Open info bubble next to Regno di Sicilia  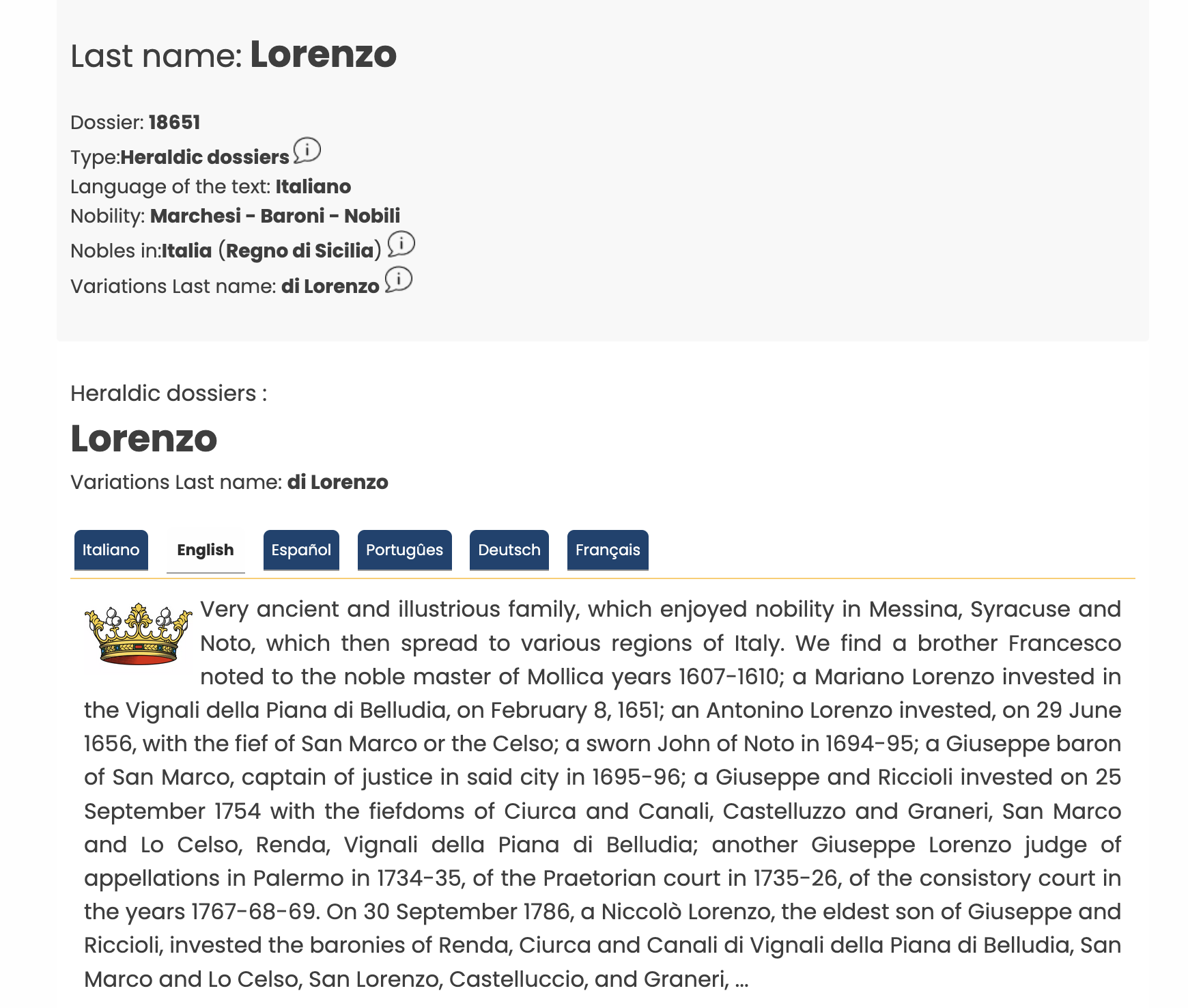pyautogui.click(x=401, y=244)
